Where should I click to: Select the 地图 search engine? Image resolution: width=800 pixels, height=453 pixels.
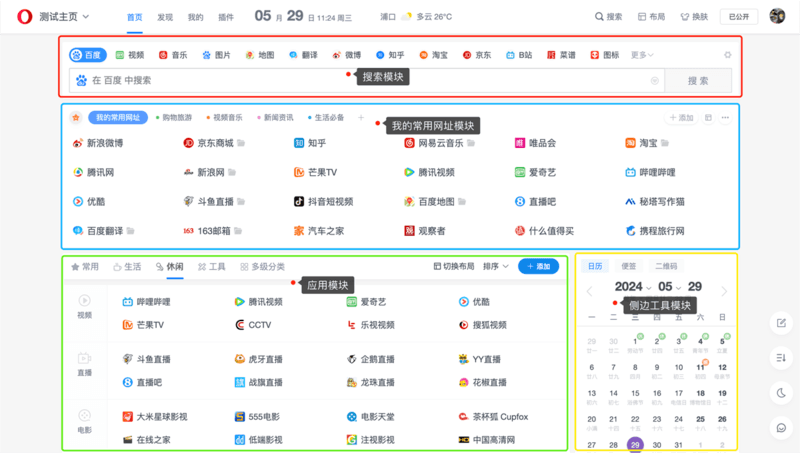(x=260, y=55)
